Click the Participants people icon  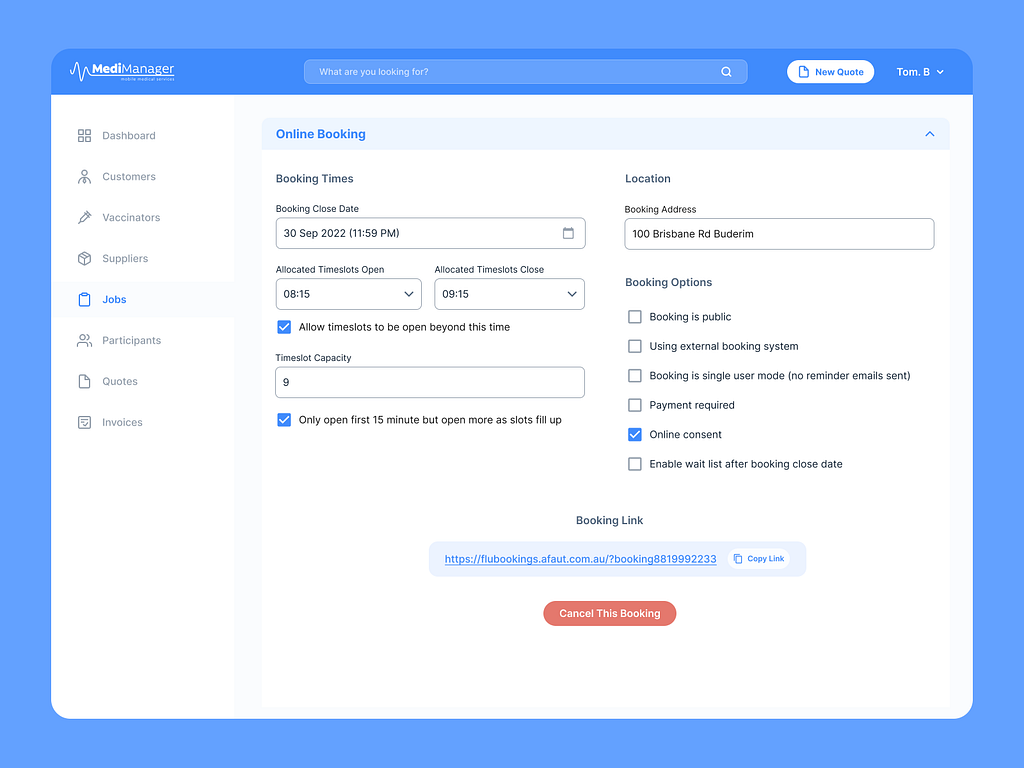click(x=84, y=340)
